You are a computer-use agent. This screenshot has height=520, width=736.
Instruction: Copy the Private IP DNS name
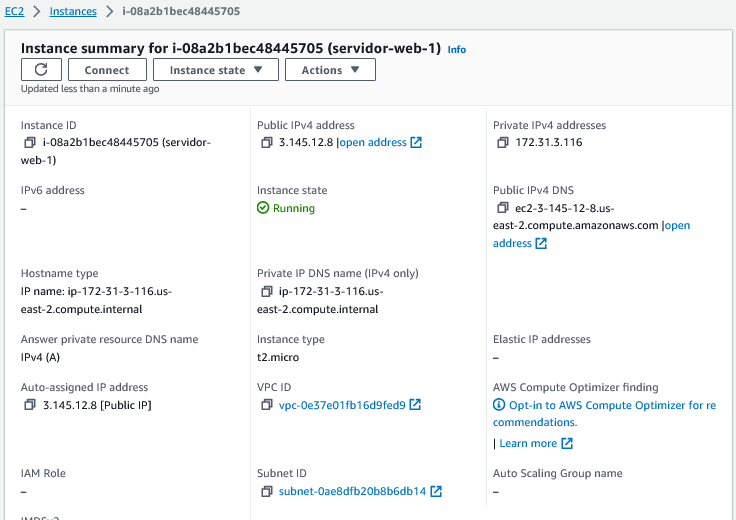267,291
